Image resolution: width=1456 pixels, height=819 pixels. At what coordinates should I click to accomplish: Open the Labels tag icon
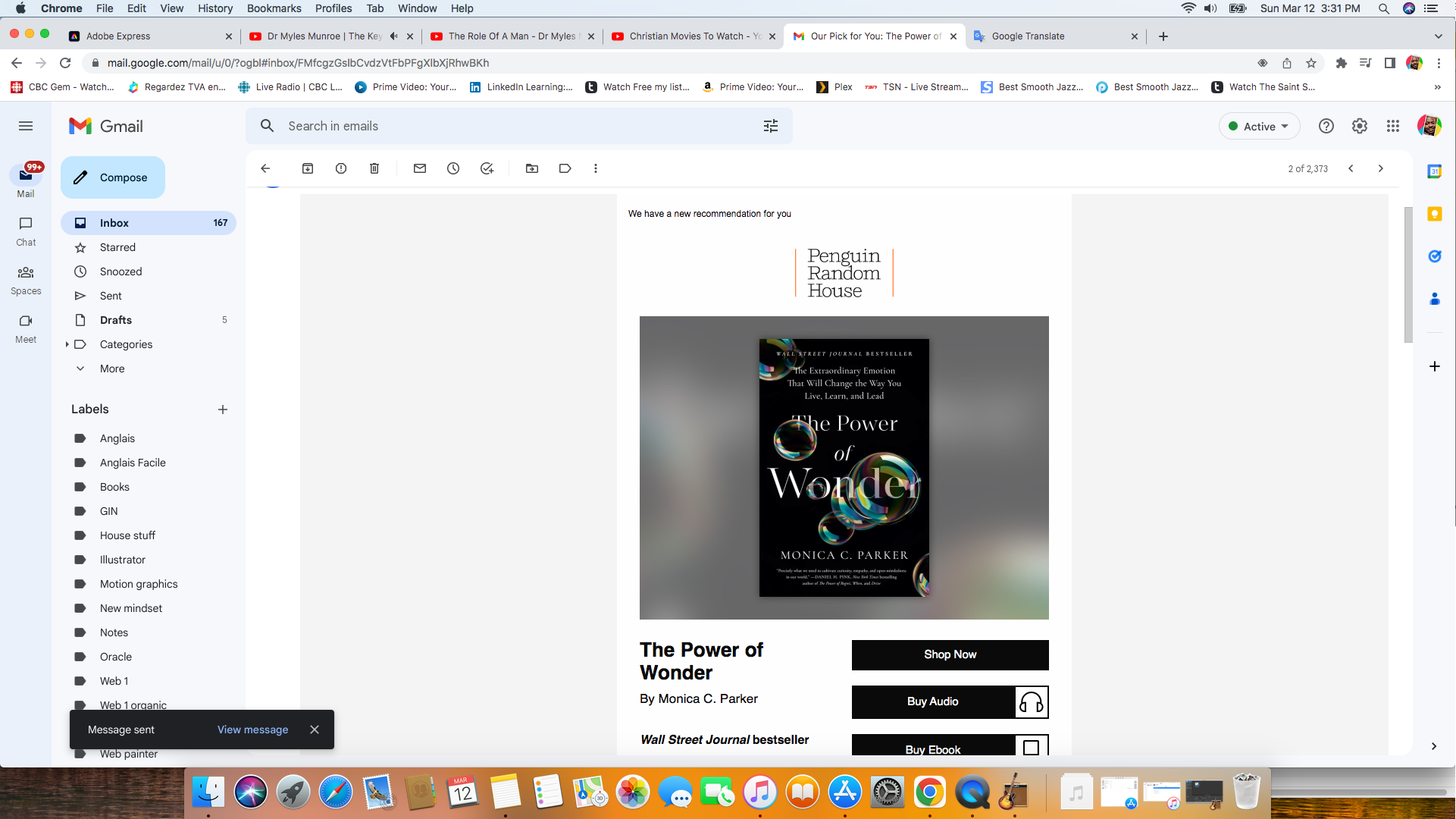[x=565, y=168]
